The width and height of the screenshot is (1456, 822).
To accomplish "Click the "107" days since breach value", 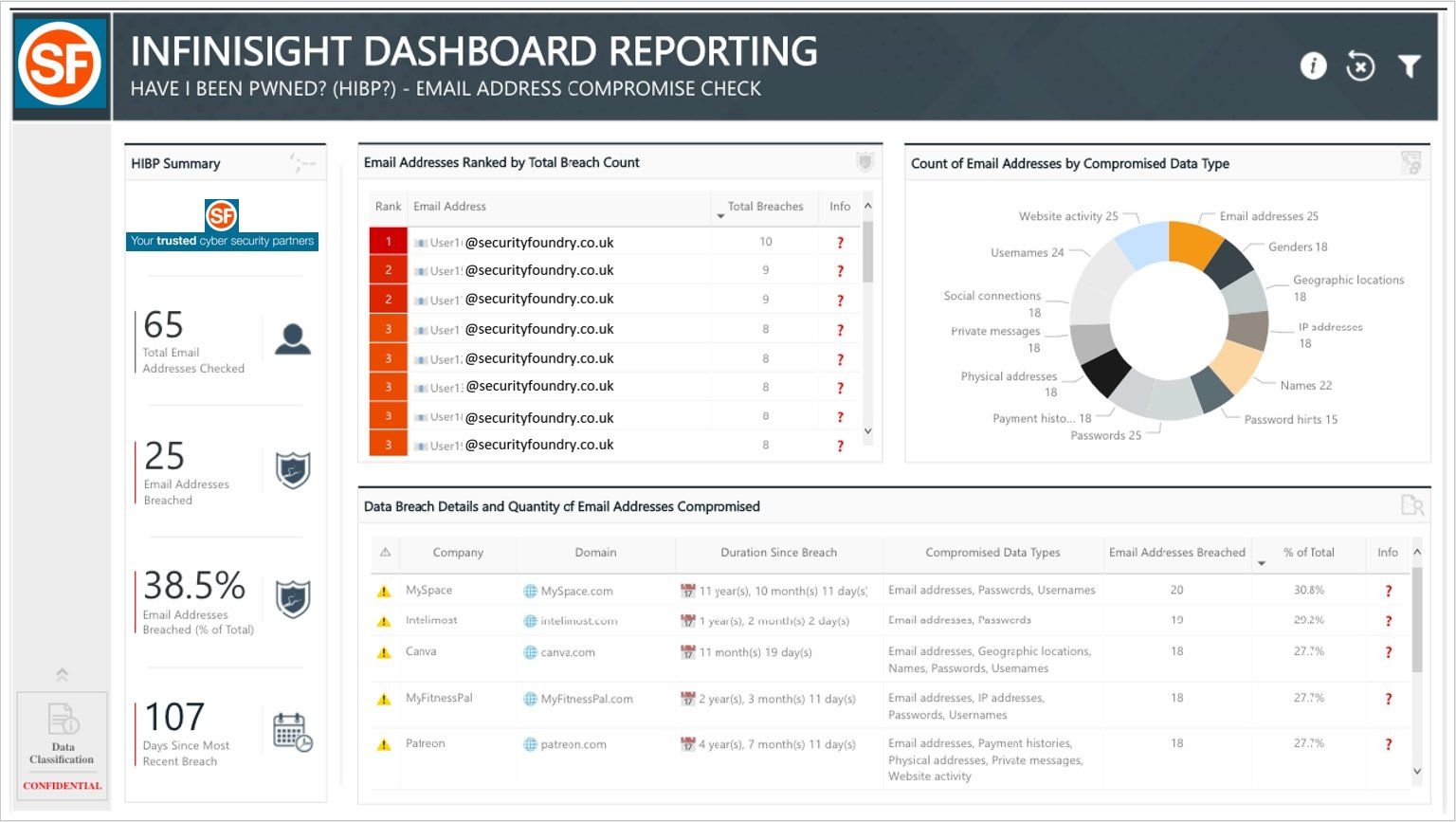I will (174, 717).
